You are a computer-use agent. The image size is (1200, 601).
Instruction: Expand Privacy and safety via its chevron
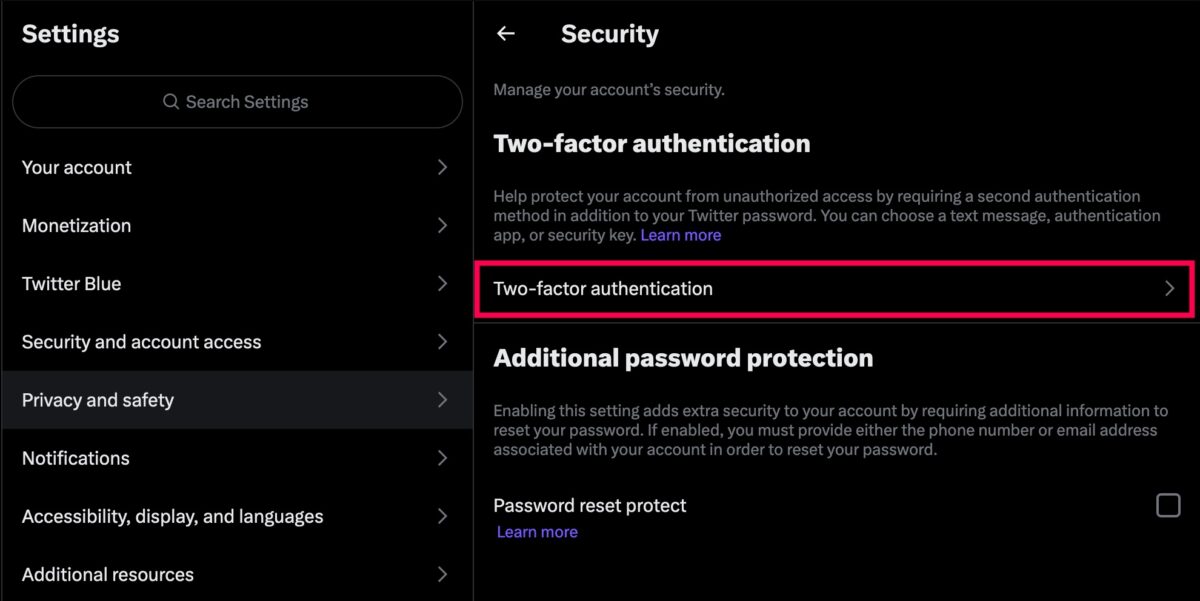coord(442,399)
